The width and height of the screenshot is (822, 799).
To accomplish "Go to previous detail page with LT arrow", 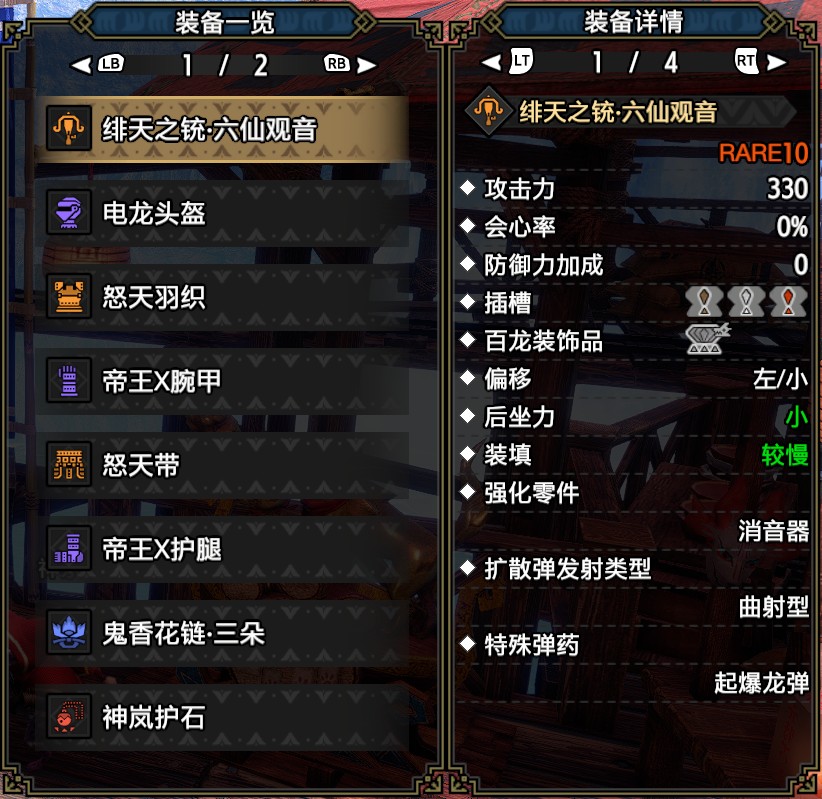I will click(x=507, y=62).
